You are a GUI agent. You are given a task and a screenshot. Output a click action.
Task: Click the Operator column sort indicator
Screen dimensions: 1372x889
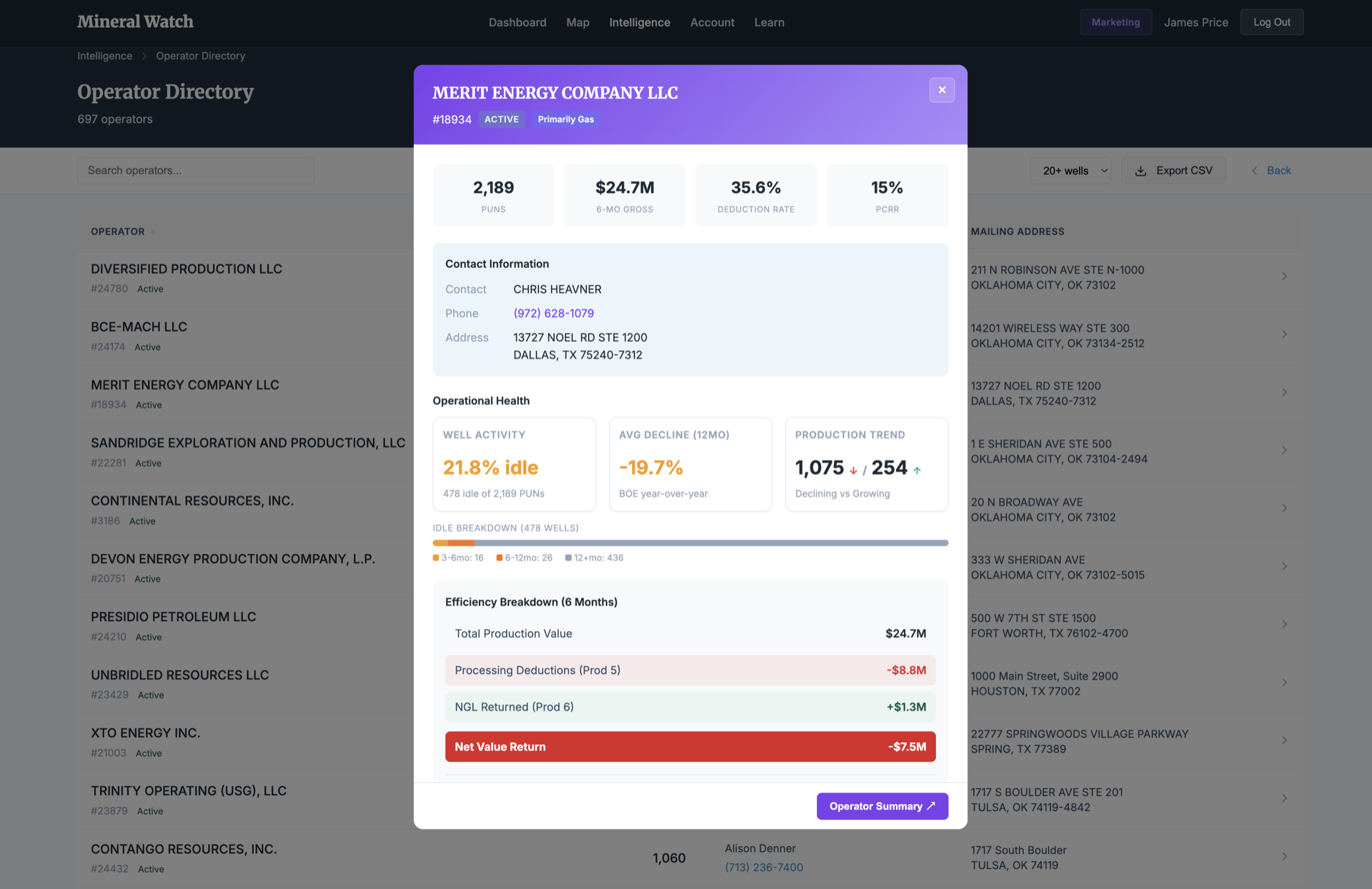point(152,232)
